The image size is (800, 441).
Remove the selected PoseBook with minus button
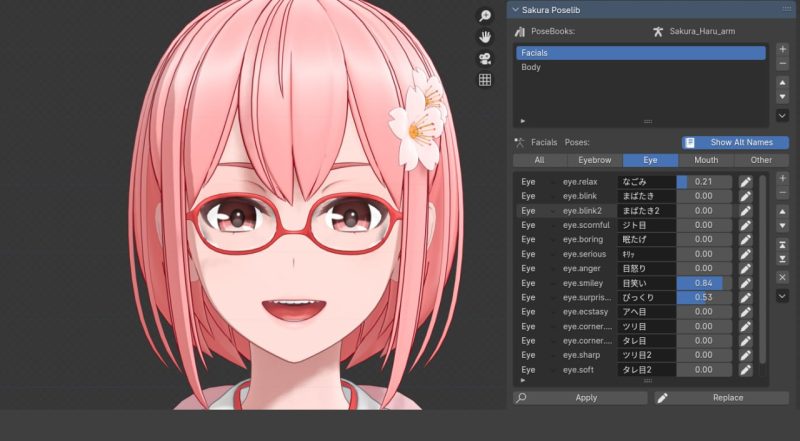[782, 64]
